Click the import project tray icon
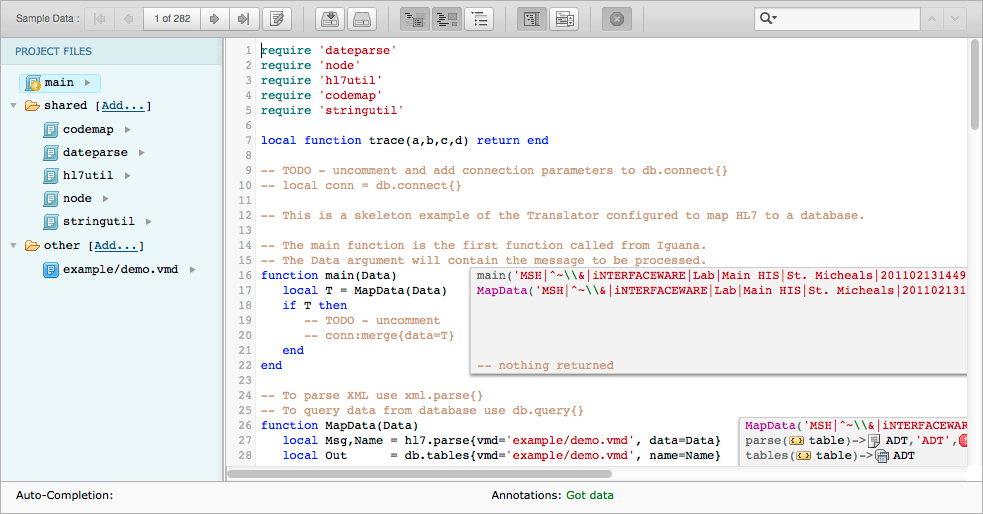This screenshot has height=514, width=983. (330, 19)
